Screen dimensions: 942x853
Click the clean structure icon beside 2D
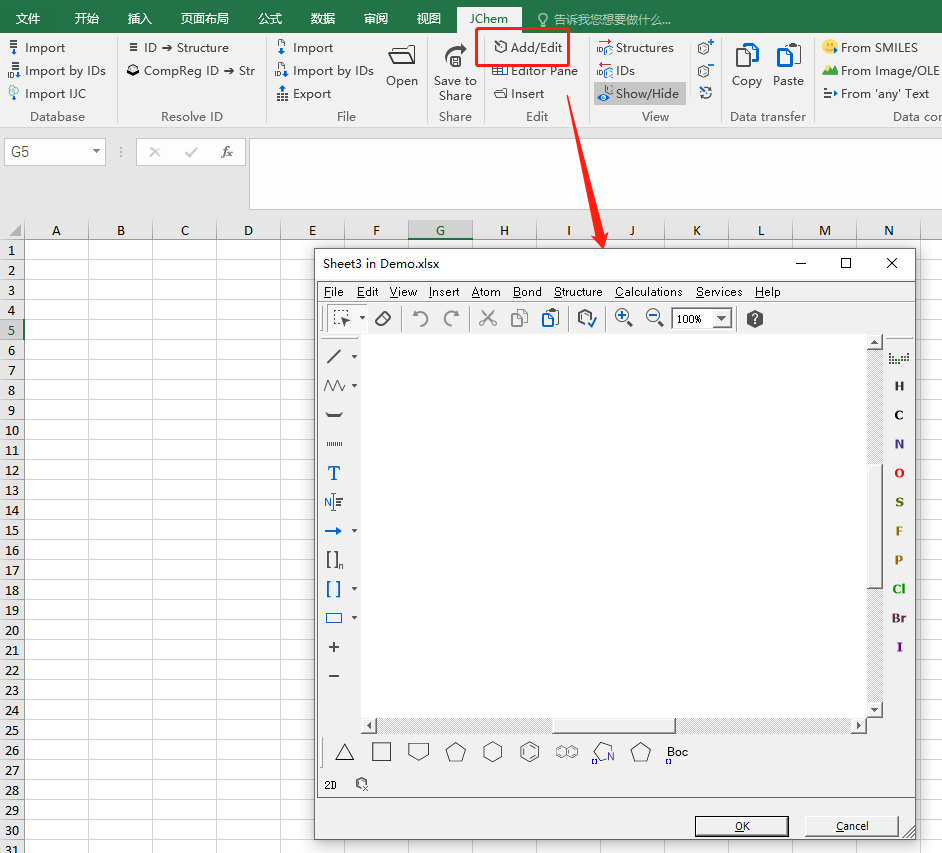pos(361,784)
